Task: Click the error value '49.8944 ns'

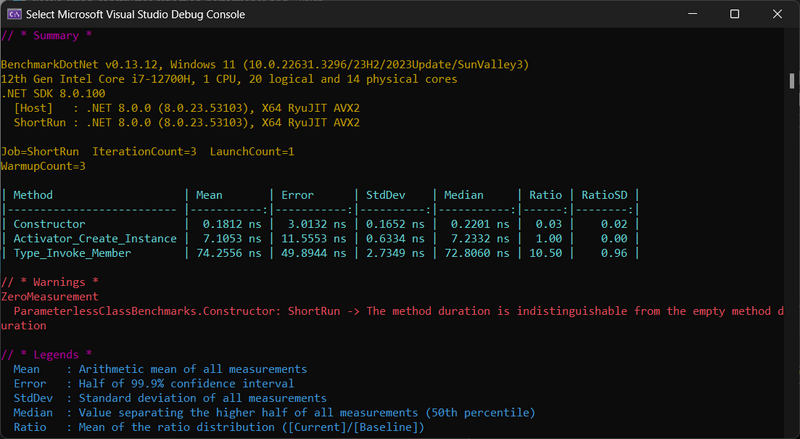Action: click(314, 253)
